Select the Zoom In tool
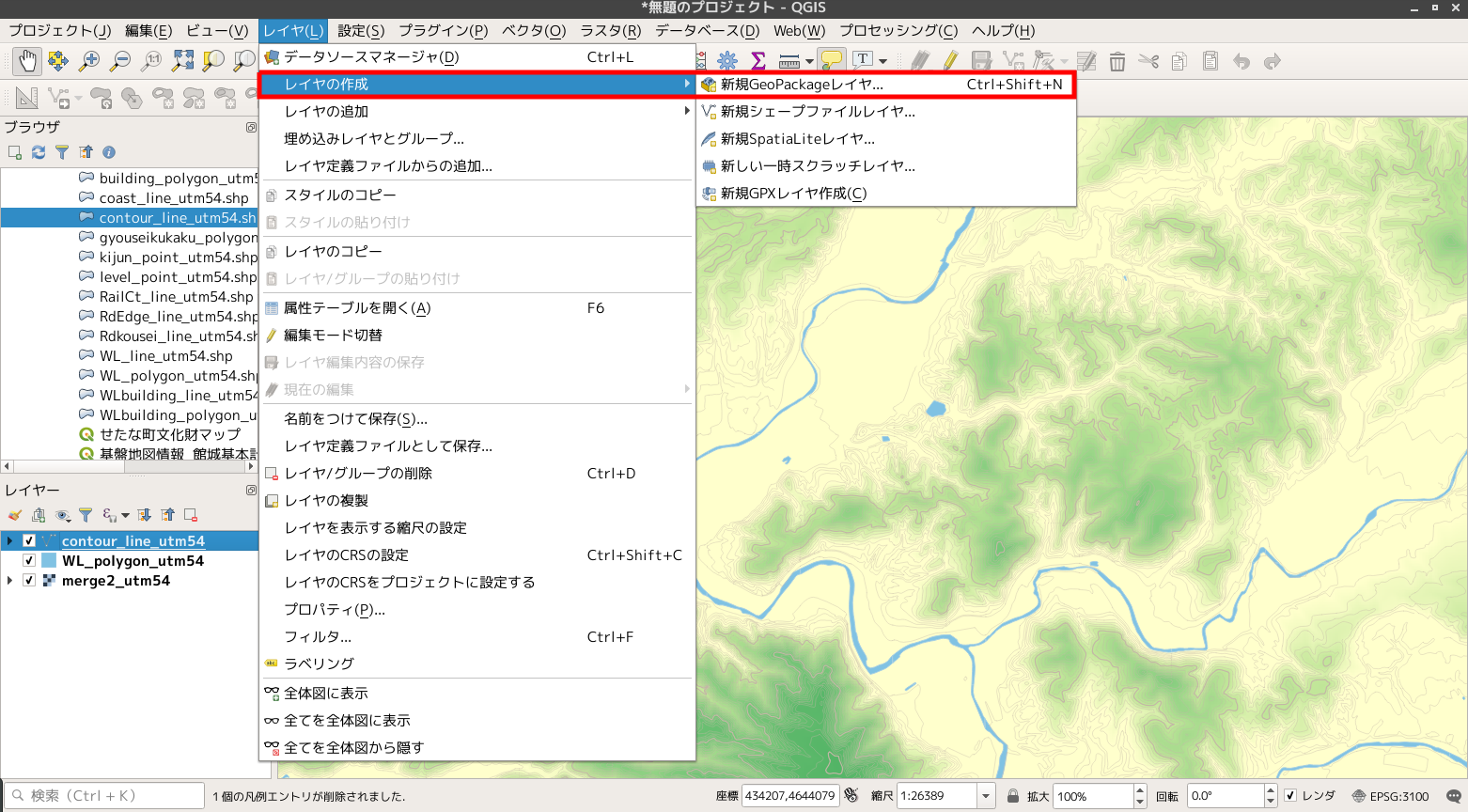The height and width of the screenshot is (812, 1468). coord(90,60)
